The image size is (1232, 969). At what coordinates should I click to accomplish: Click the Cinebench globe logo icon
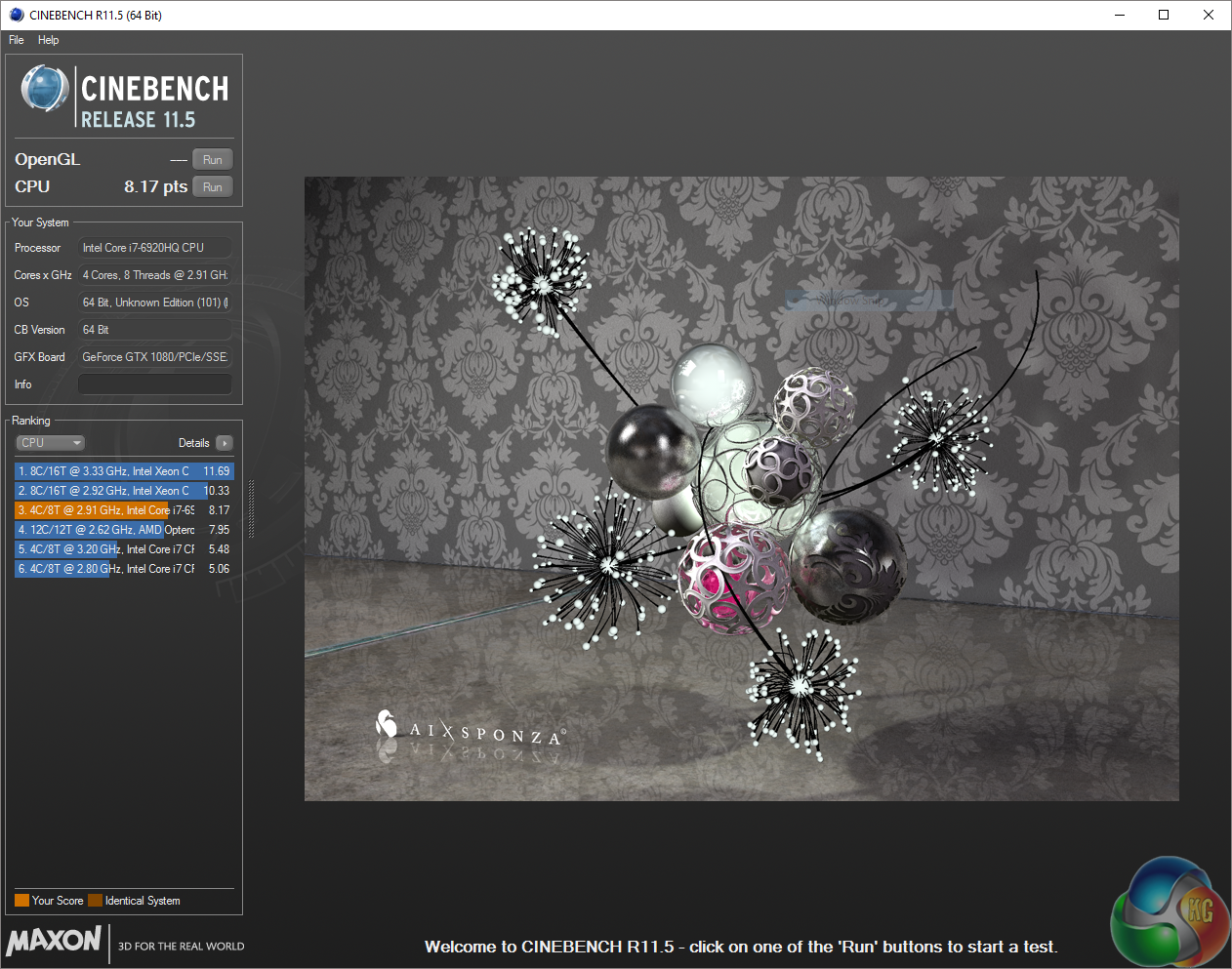pos(44,90)
